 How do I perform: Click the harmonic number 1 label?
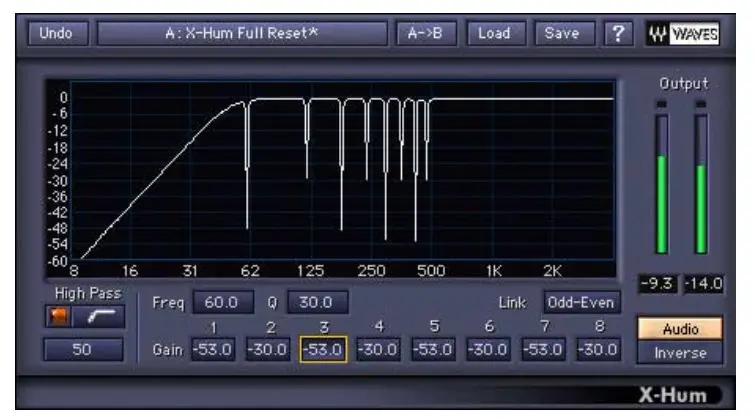(213, 327)
